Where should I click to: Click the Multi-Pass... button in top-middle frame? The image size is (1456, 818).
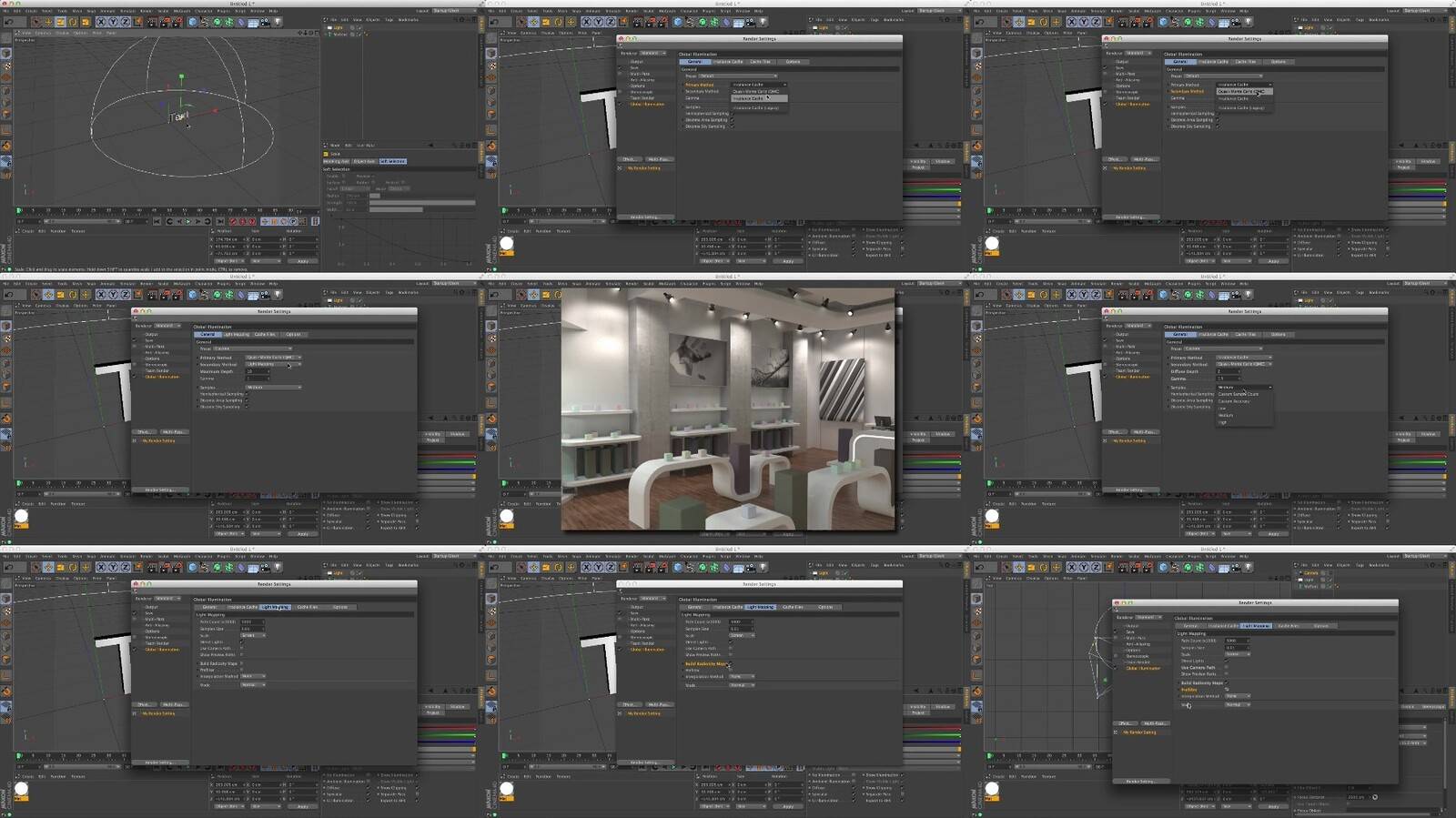pos(658,159)
